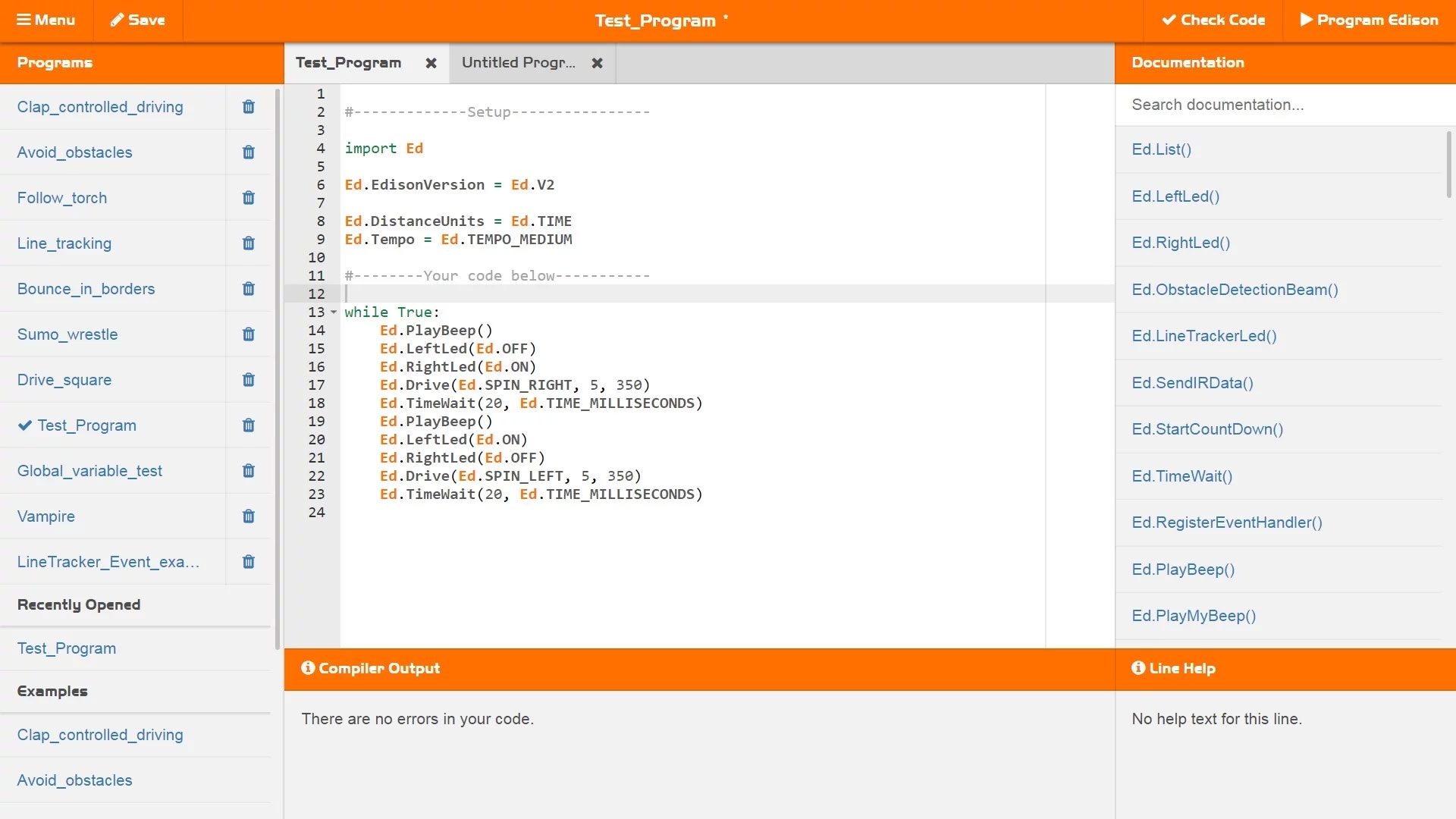
Task: Close the Test_Program tab
Action: [x=431, y=63]
